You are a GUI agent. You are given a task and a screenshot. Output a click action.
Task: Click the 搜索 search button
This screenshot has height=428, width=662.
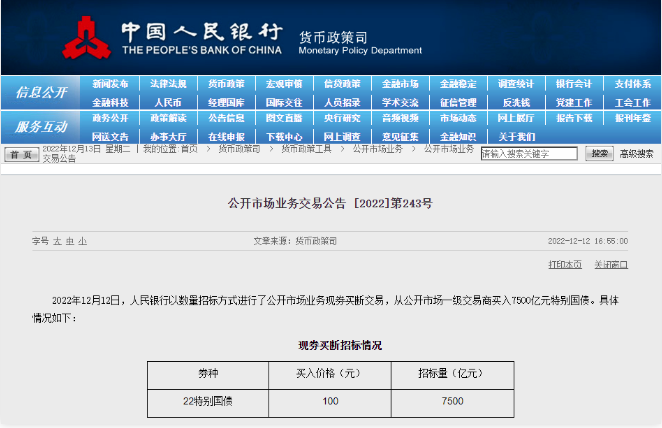coord(599,154)
